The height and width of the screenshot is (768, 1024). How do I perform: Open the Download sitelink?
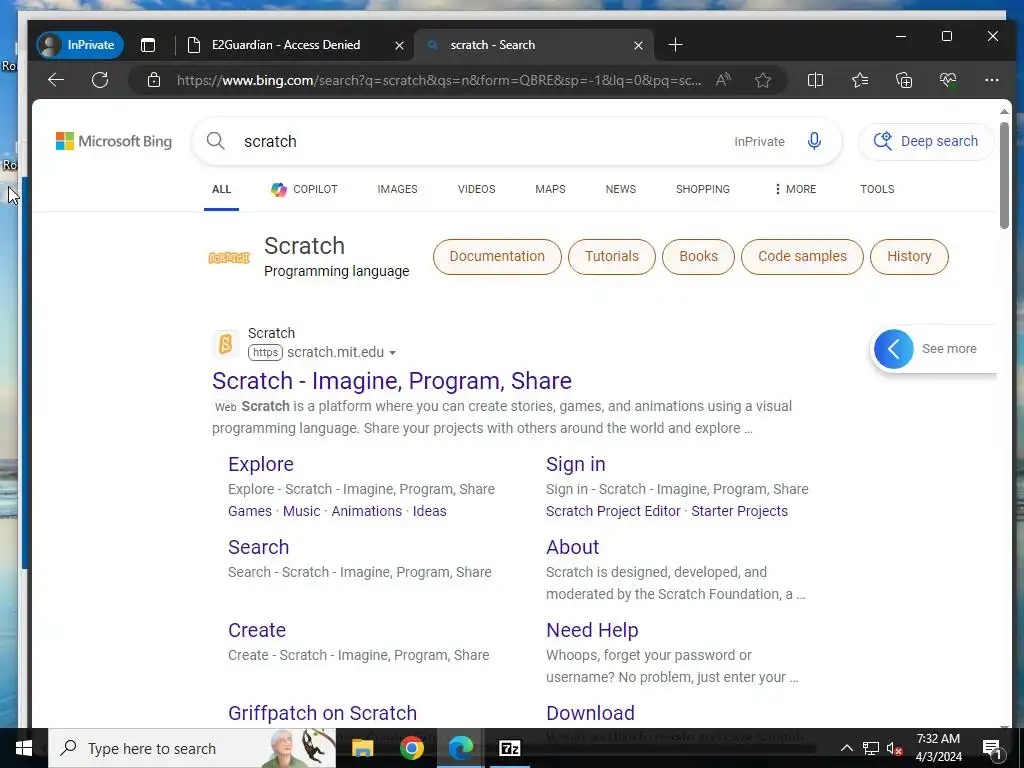(x=590, y=713)
